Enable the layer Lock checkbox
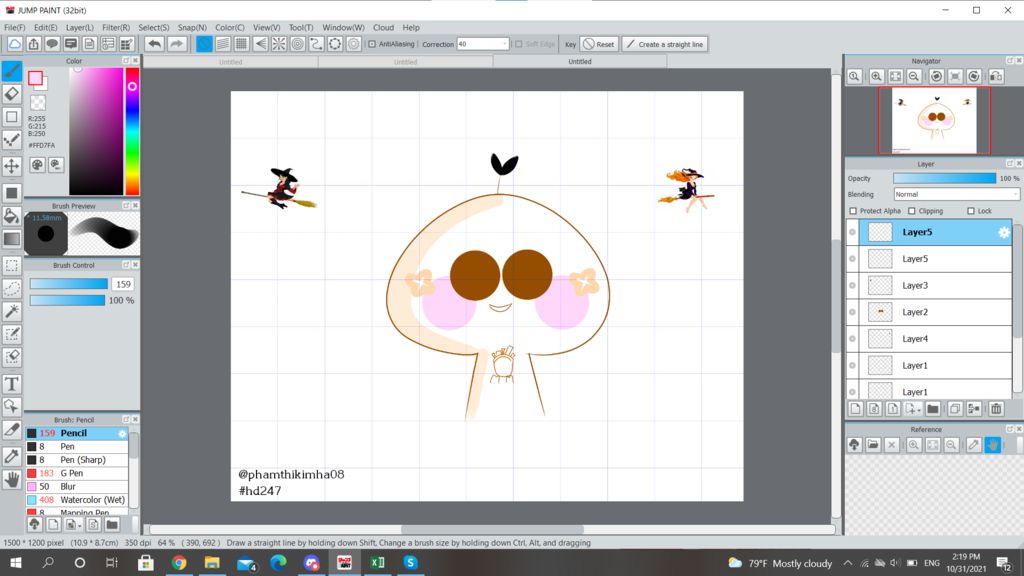Screen dimensions: 1024x576 pyautogui.click(x=970, y=211)
